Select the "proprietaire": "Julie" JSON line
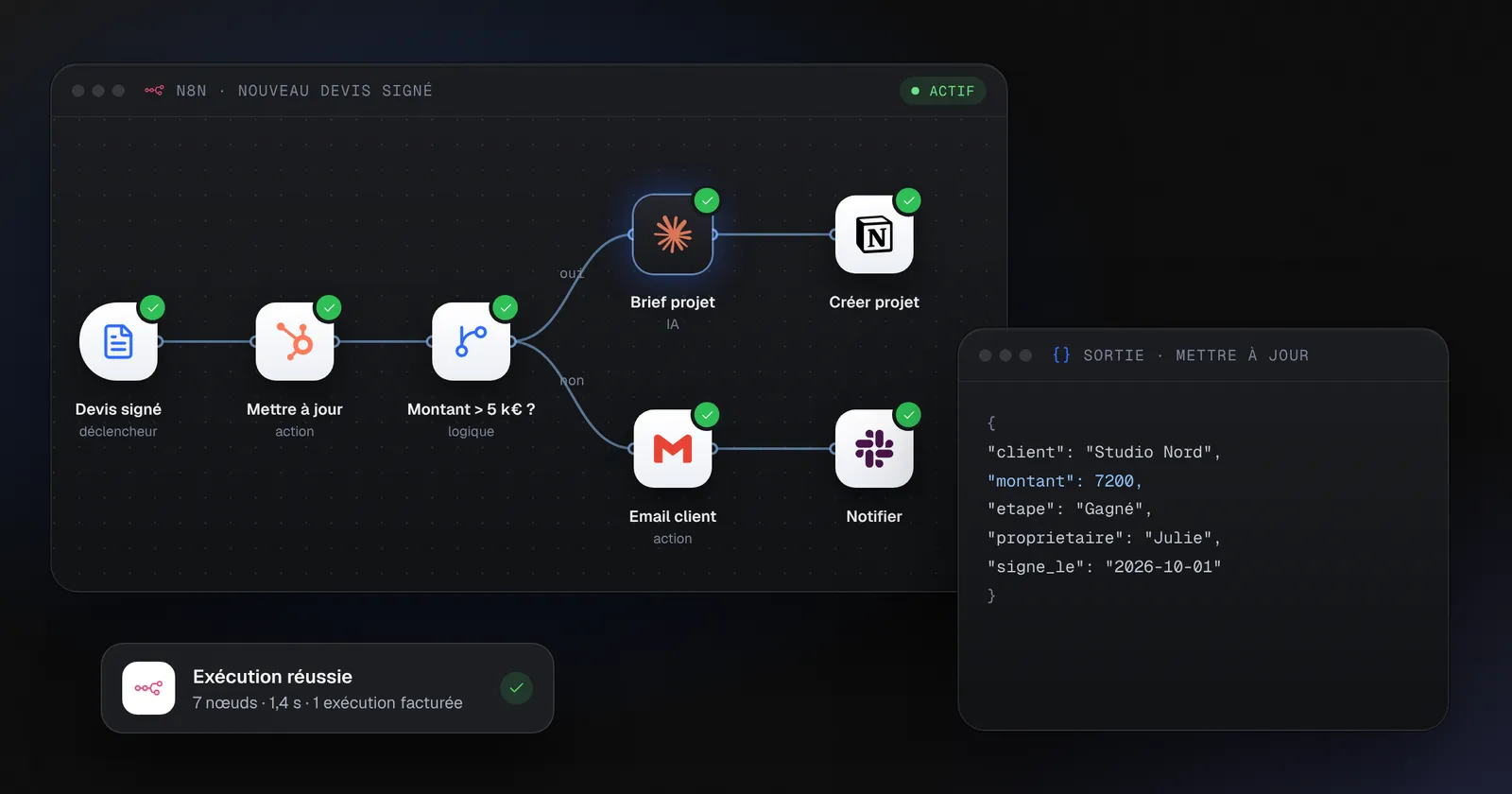1512x794 pixels. pyautogui.click(x=1104, y=538)
